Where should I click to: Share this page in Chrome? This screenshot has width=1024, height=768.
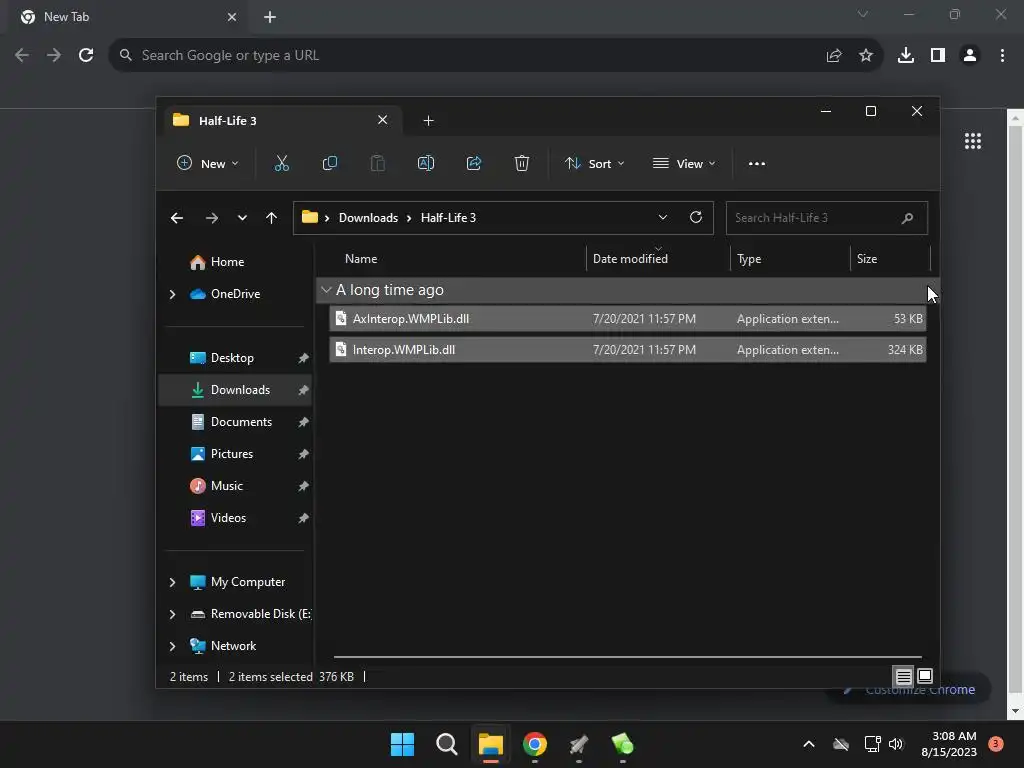pos(834,56)
